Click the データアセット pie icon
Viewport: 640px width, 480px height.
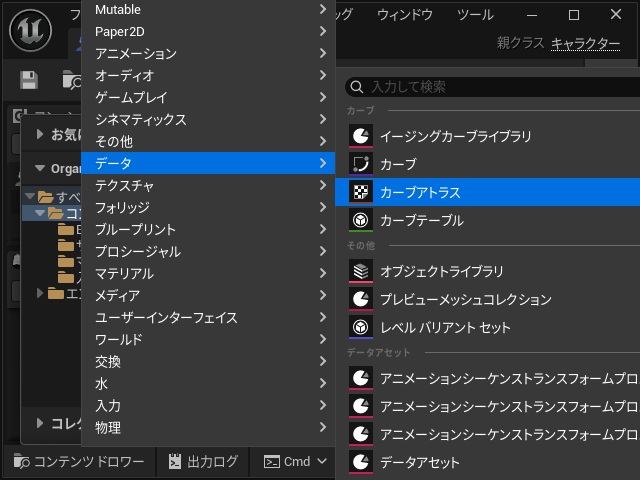361,462
